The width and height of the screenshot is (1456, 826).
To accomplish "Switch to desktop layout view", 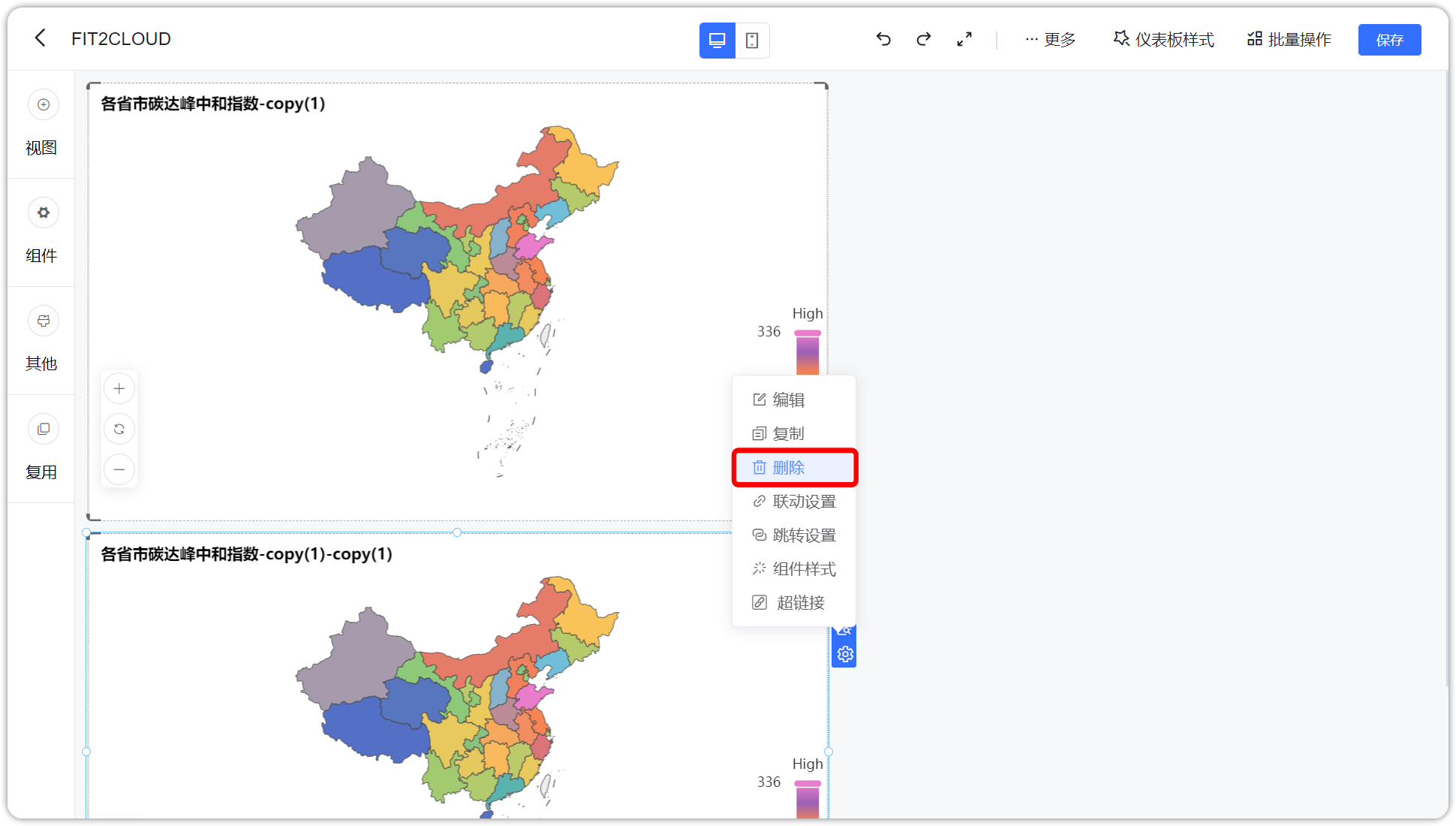I will [x=717, y=40].
